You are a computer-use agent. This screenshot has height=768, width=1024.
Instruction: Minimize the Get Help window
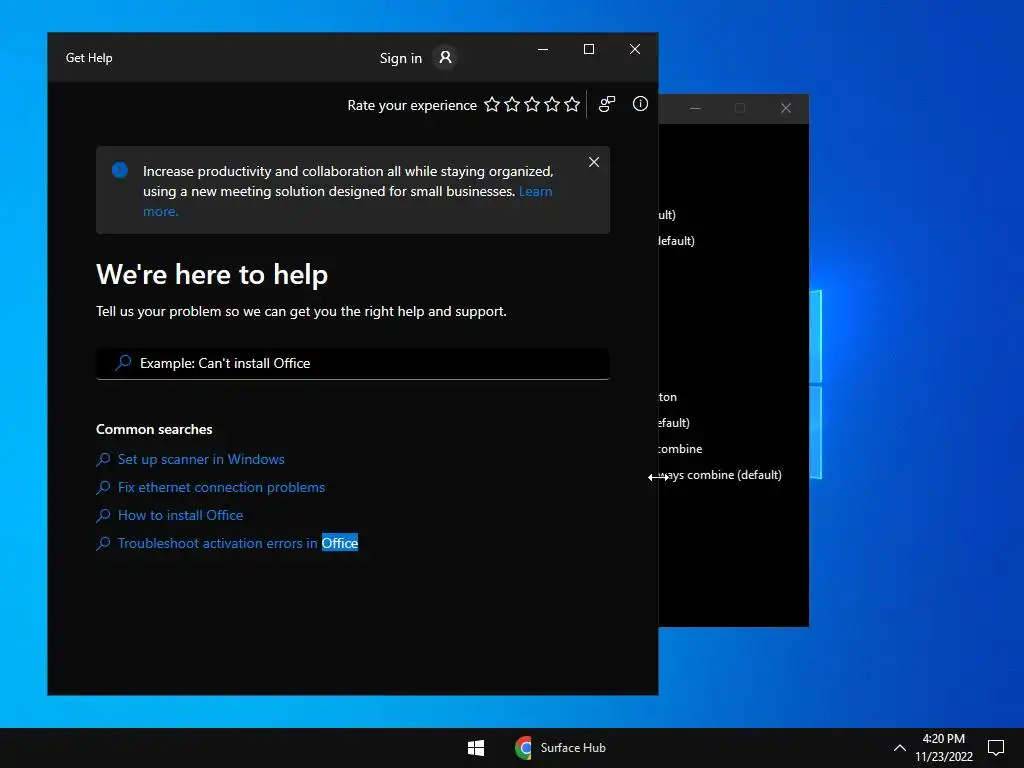tap(543, 49)
